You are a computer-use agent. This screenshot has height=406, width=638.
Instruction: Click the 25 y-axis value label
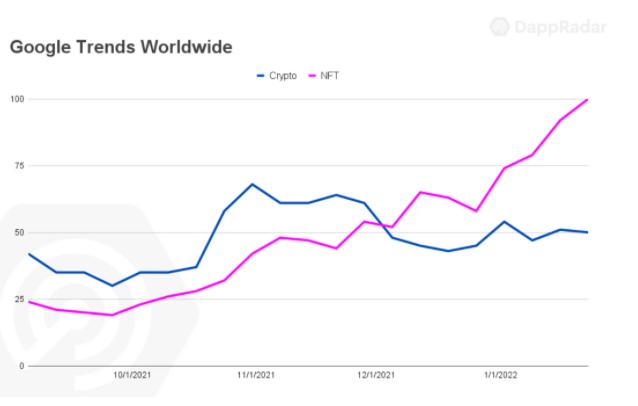pos(19,299)
